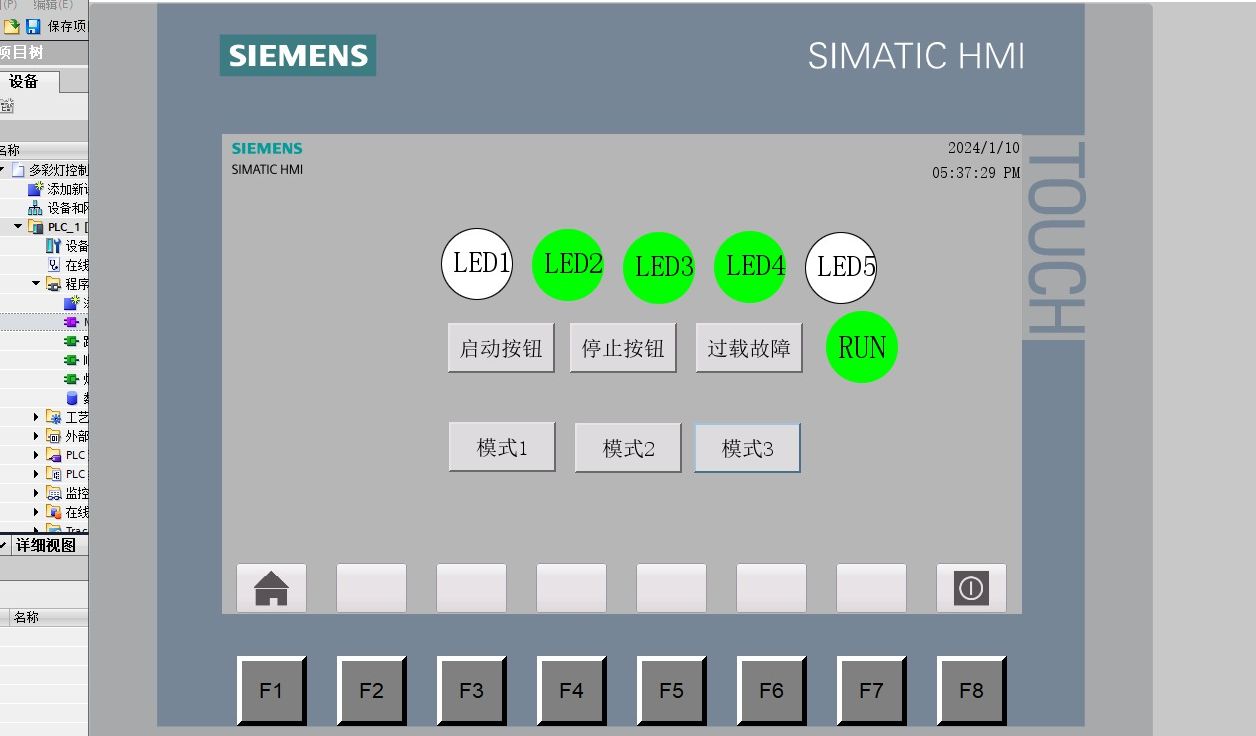Select the 多彩灯控制 project document icon

(x=18, y=170)
